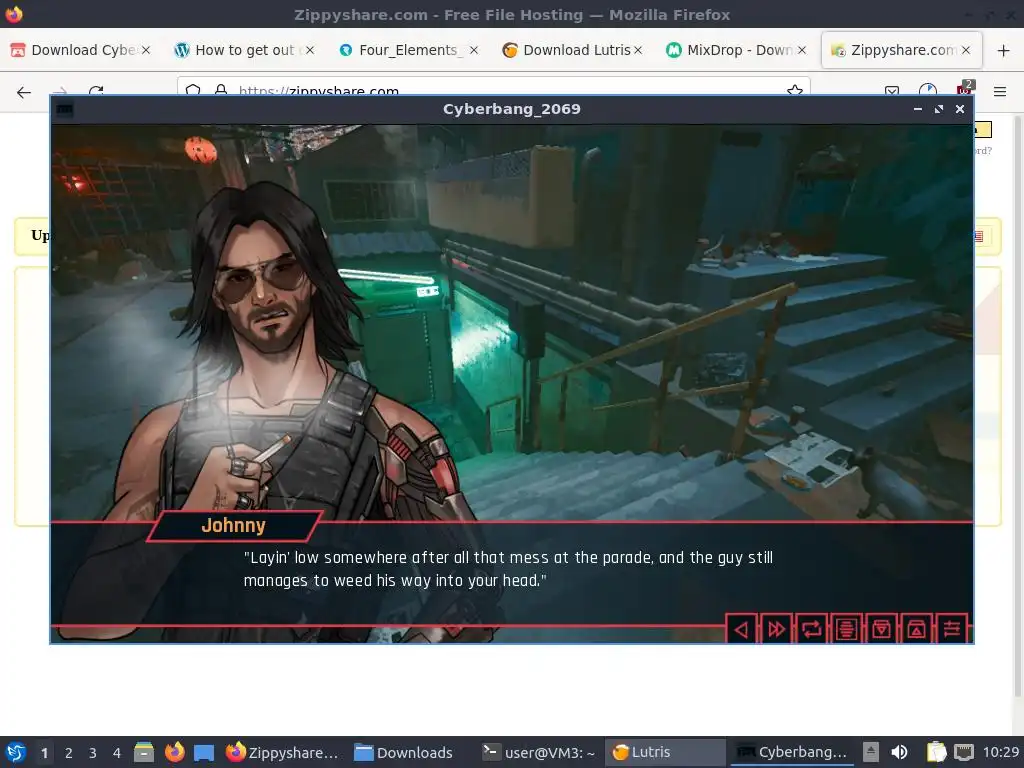Switch to workspace 4
Viewport: 1024px width, 768px height.
pos(117,753)
